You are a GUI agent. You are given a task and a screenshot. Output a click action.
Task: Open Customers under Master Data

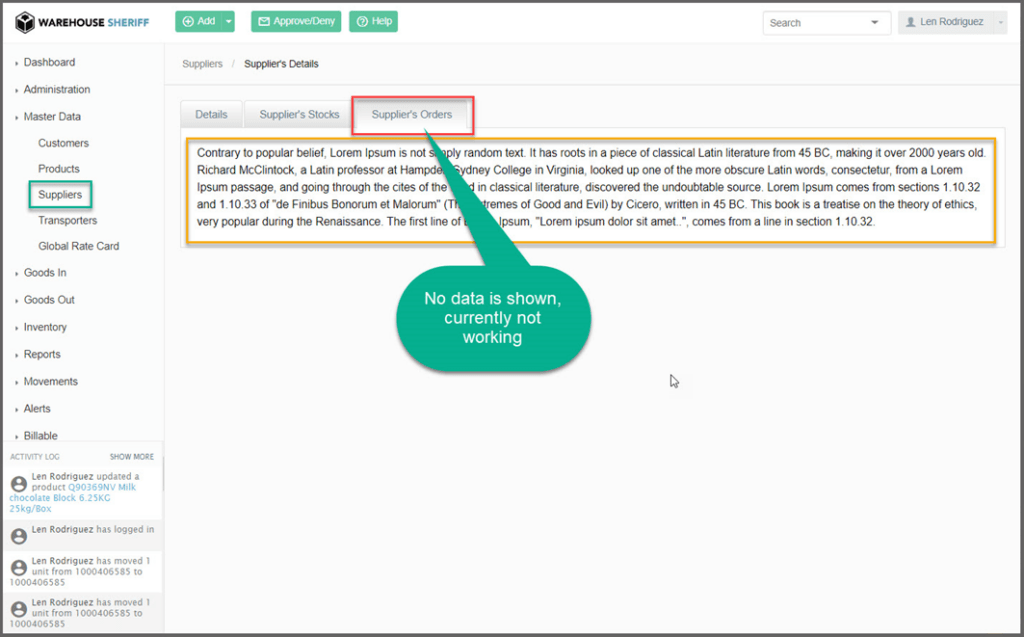pyautogui.click(x=63, y=143)
